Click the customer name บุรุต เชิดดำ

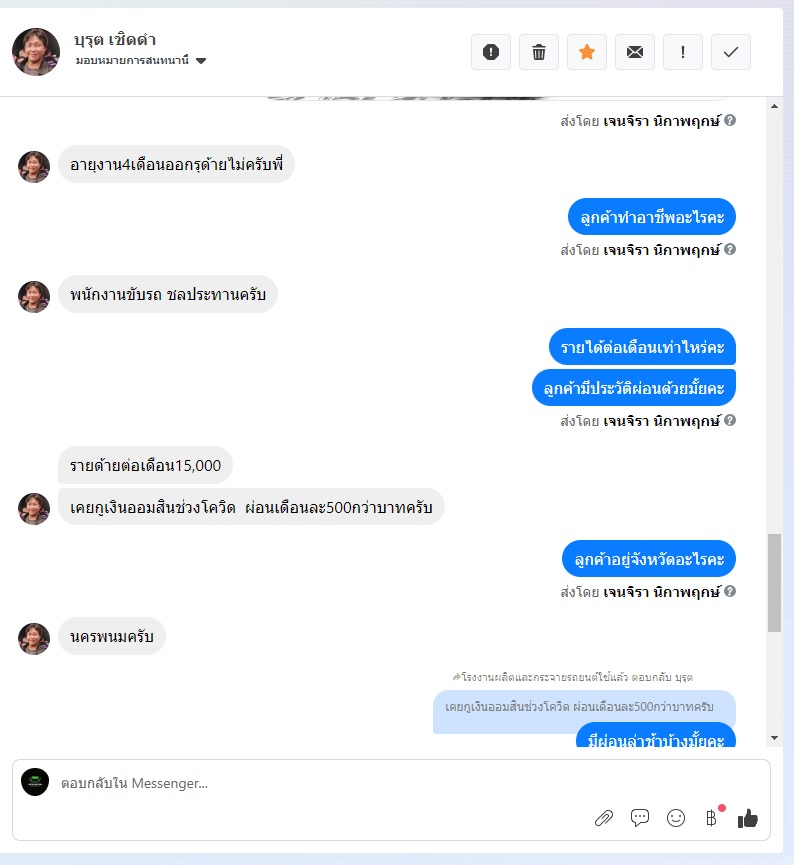[115, 40]
